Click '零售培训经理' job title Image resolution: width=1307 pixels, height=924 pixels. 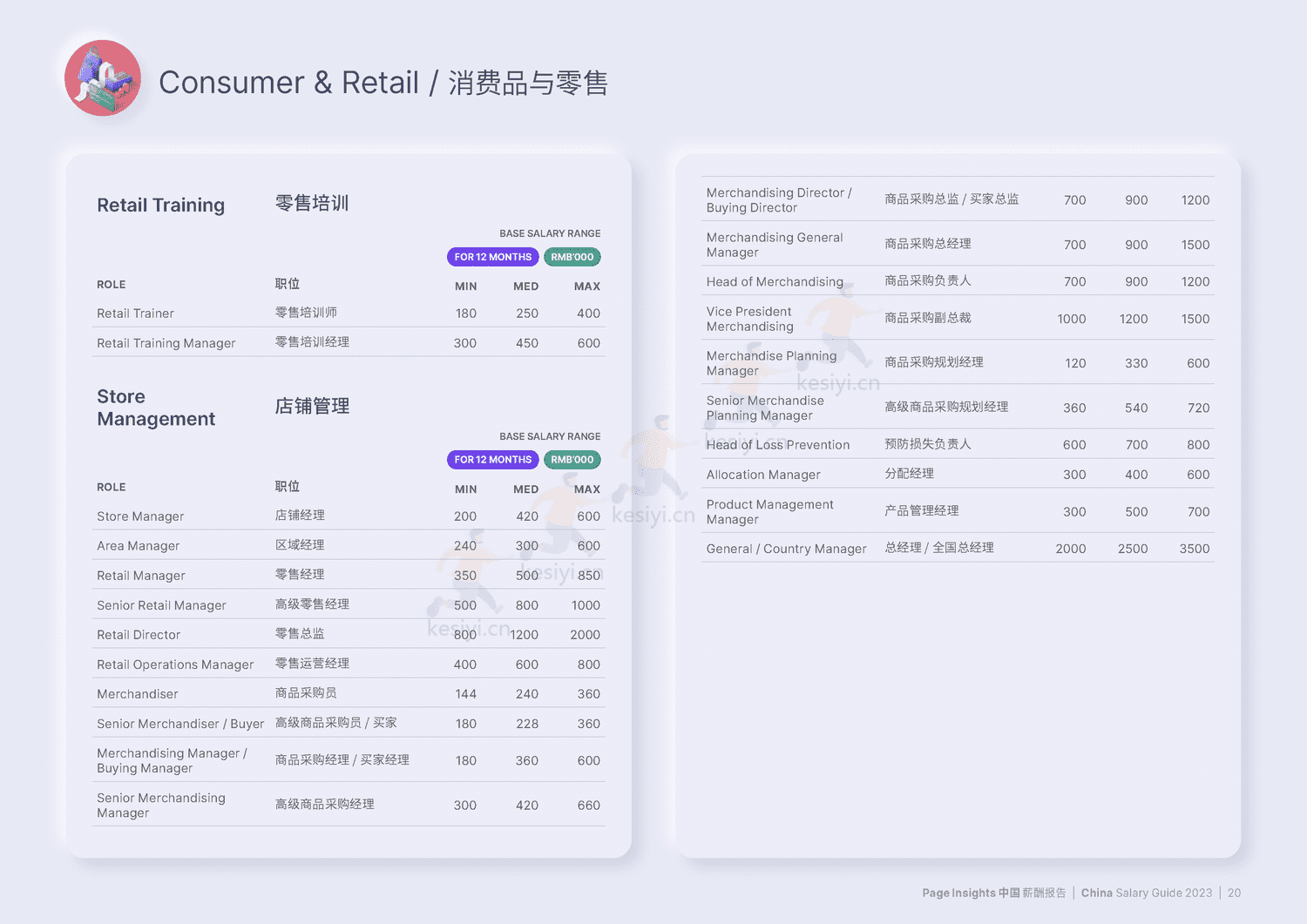pyautogui.click(x=312, y=342)
